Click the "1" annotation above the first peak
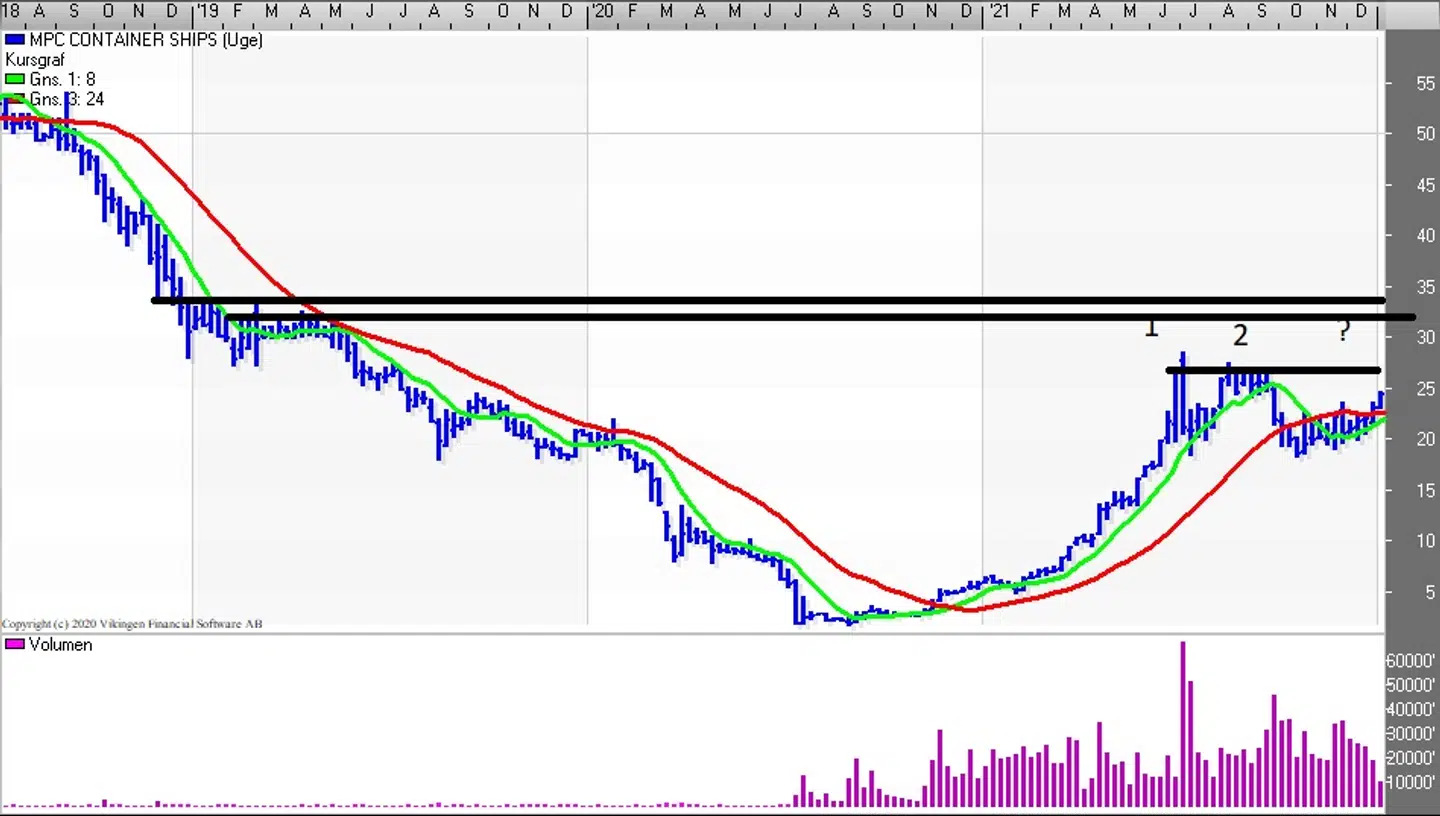 coord(1151,327)
